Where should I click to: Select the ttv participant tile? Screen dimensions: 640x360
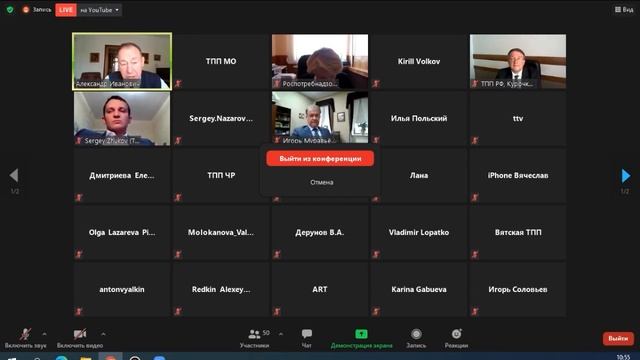click(x=518, y=118)
